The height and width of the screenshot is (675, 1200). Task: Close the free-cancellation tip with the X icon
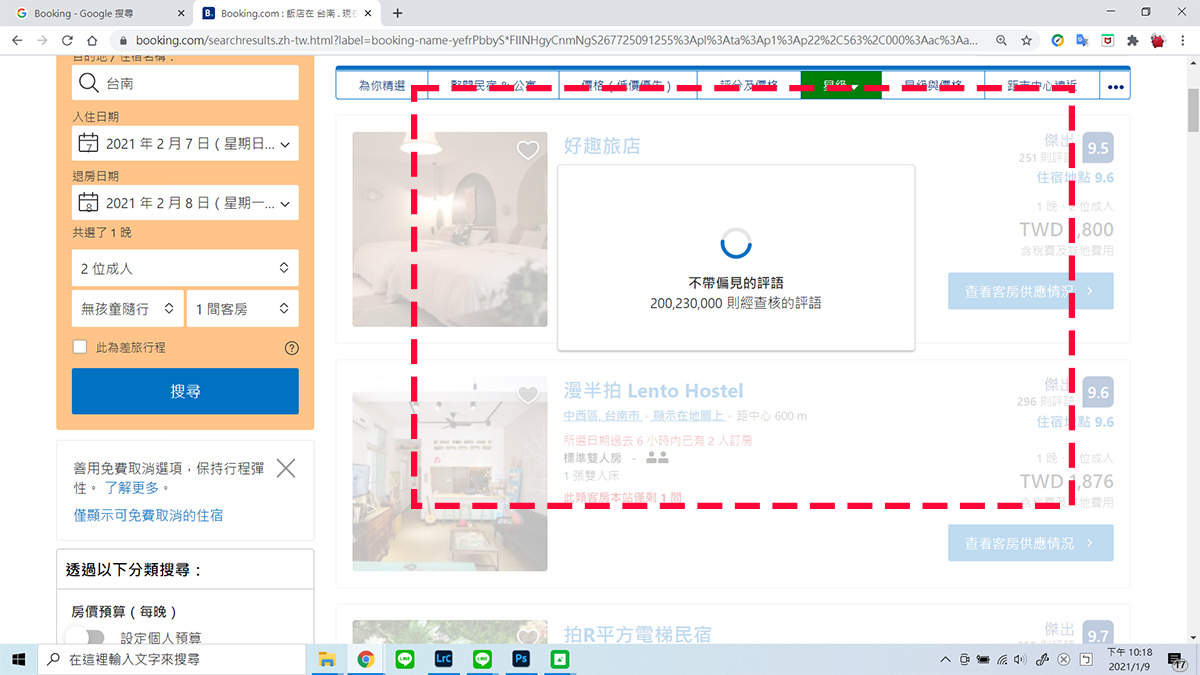click(x=285, y=467)
